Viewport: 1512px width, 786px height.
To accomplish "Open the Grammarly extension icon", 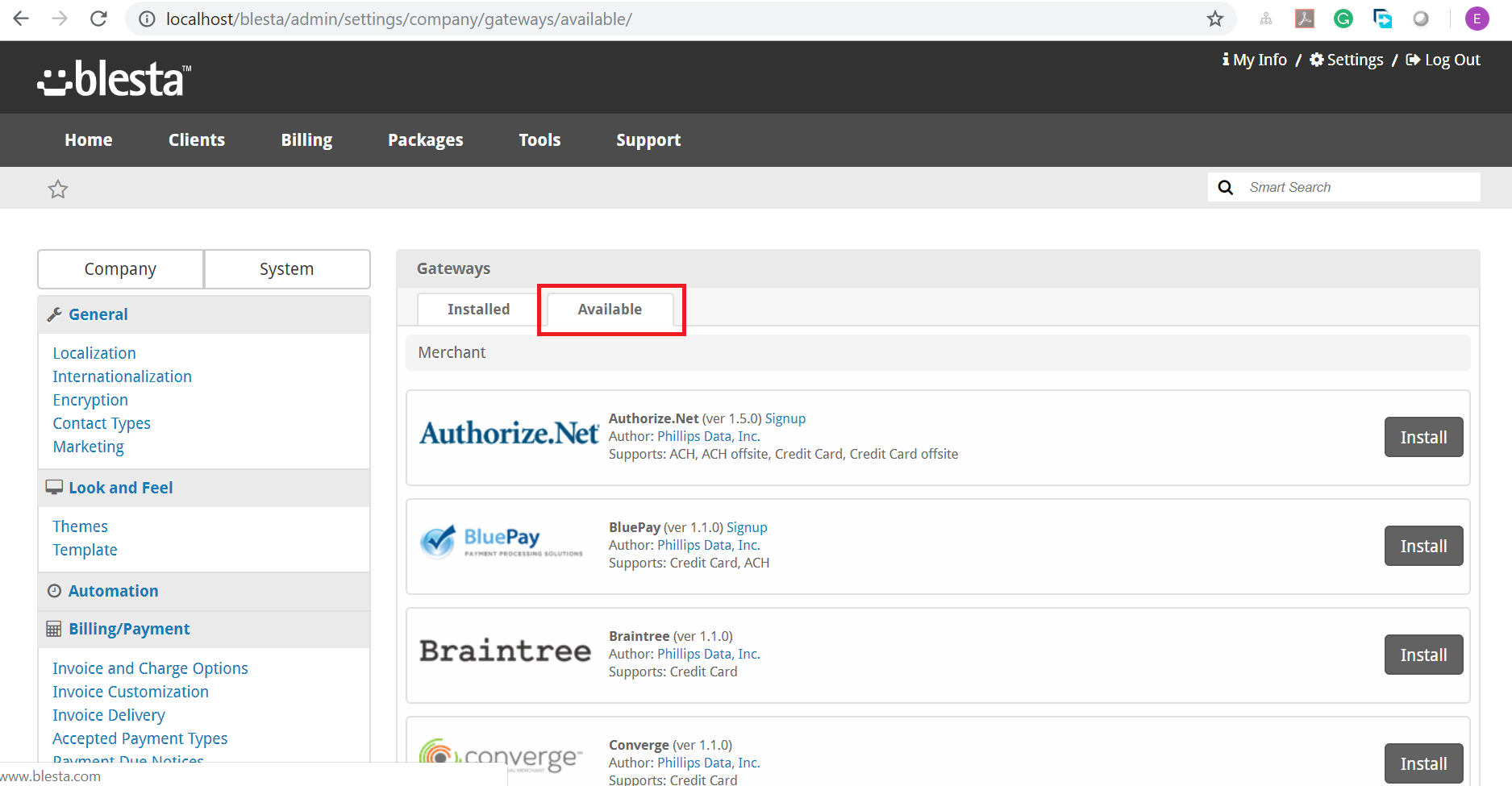I will click(1343, 19).
